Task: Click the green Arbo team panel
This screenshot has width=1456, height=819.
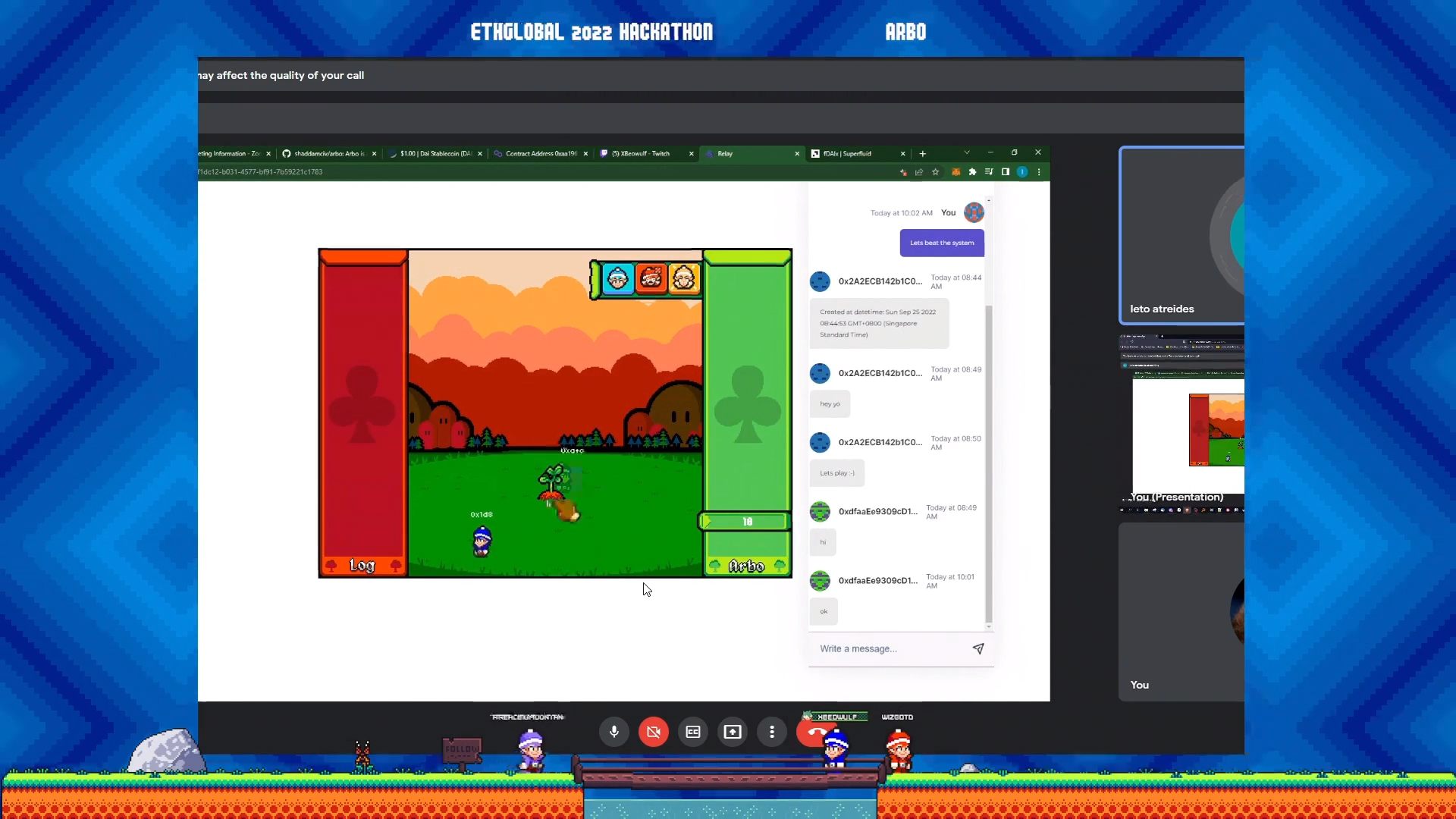Action: point(748,413)
